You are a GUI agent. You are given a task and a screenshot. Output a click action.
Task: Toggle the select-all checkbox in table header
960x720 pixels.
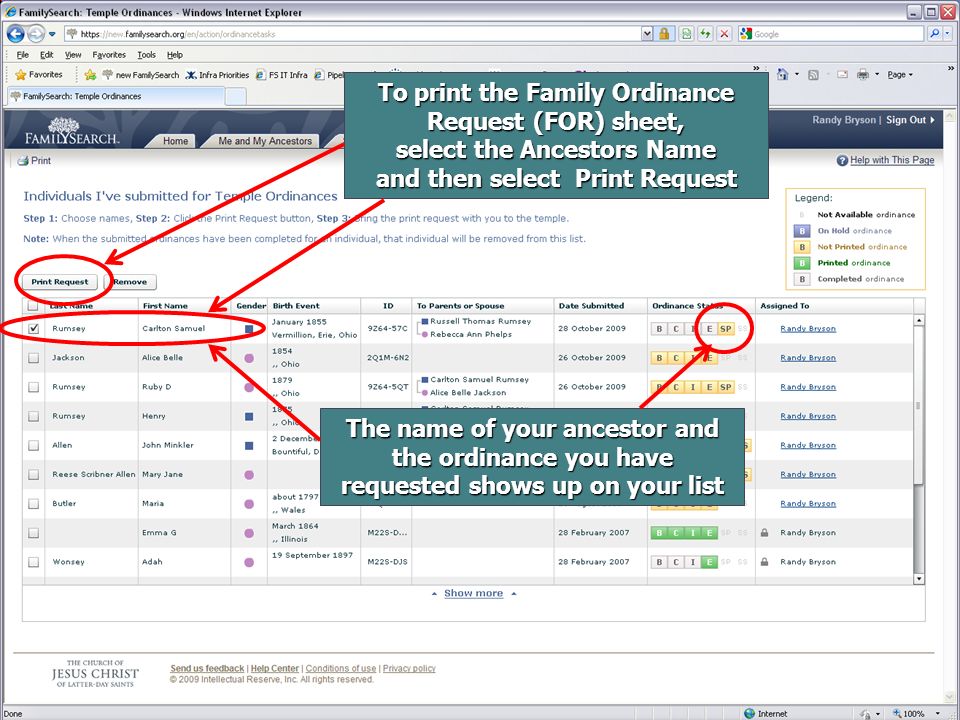coord(33,306)
